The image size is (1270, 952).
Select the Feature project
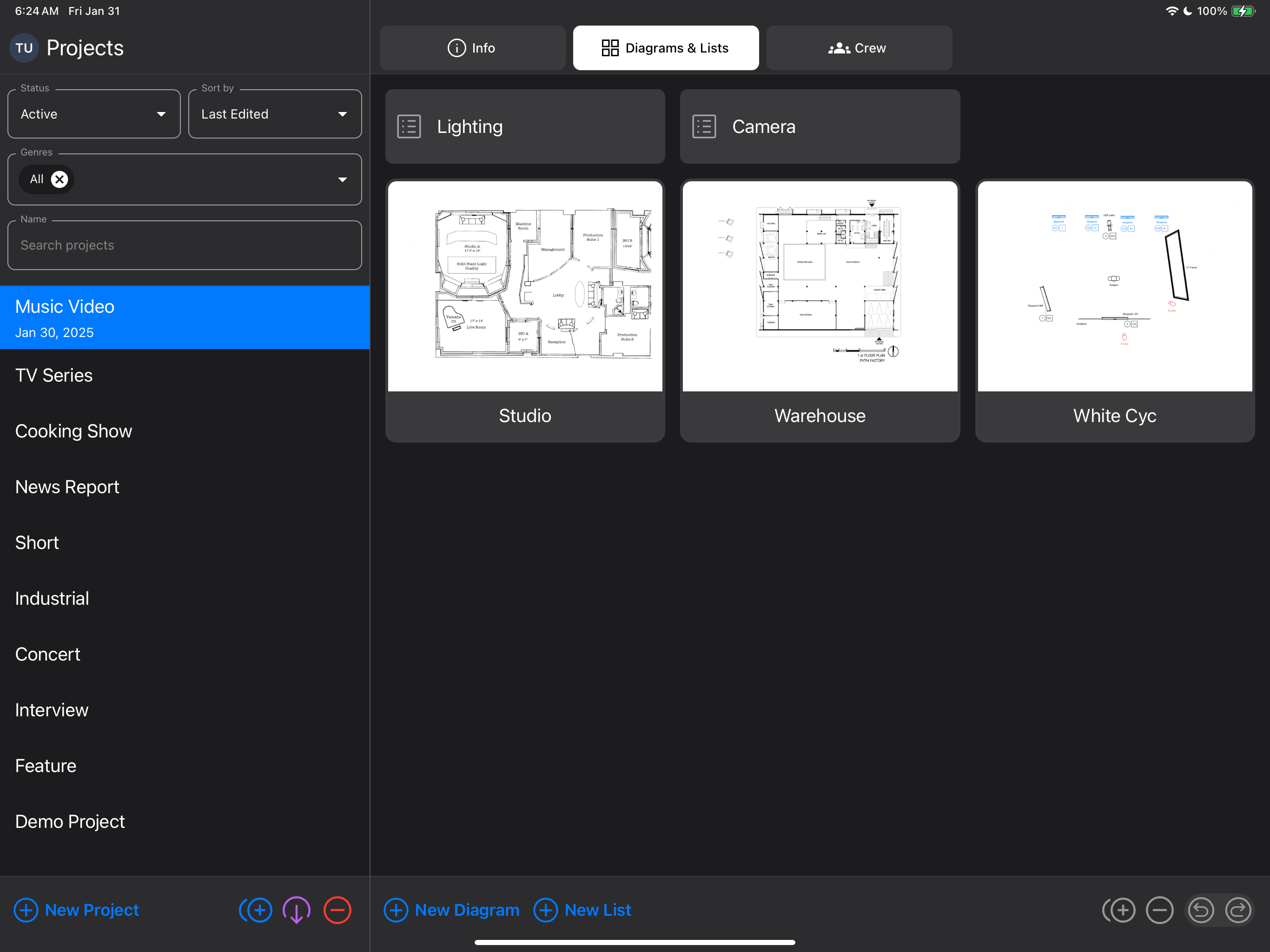click(185, 766)
